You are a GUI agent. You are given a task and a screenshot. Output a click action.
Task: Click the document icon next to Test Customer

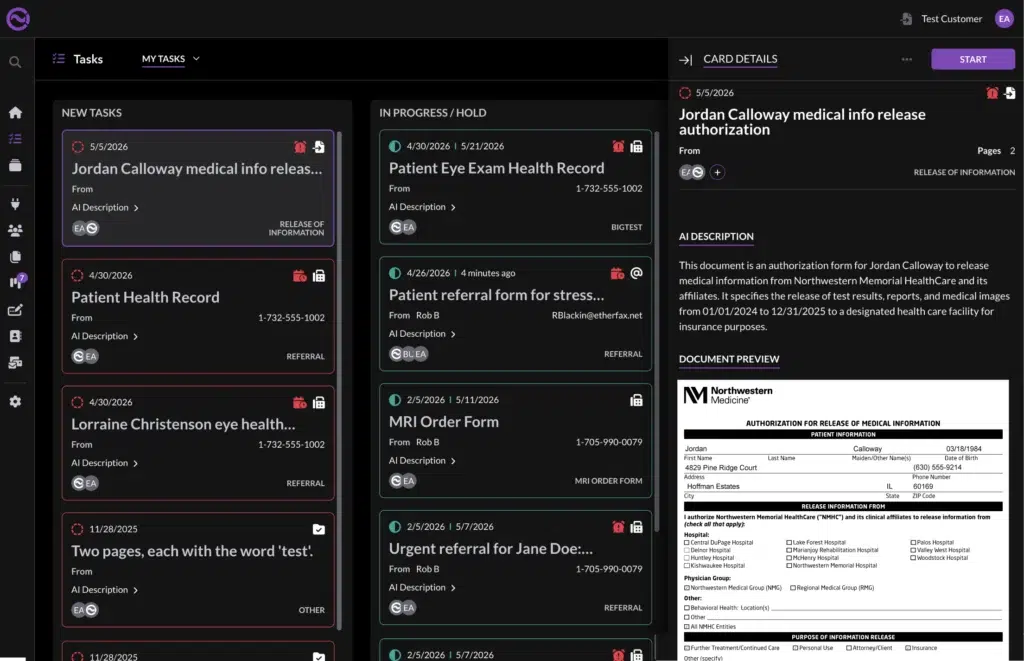(906, 19)
